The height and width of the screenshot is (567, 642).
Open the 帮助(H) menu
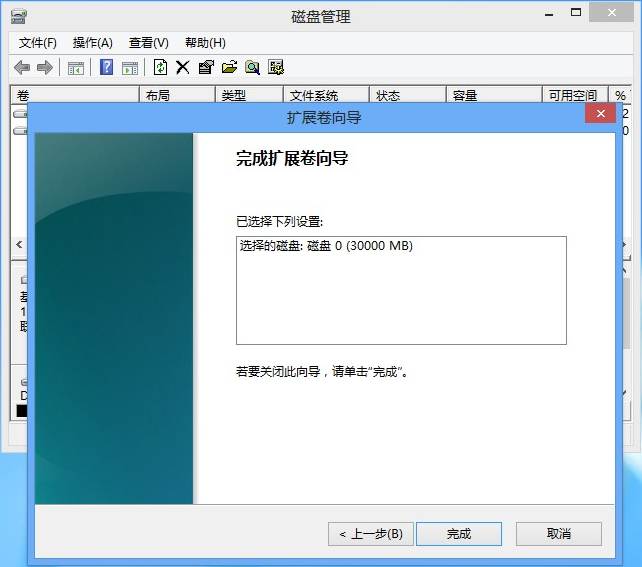point(205,43)
